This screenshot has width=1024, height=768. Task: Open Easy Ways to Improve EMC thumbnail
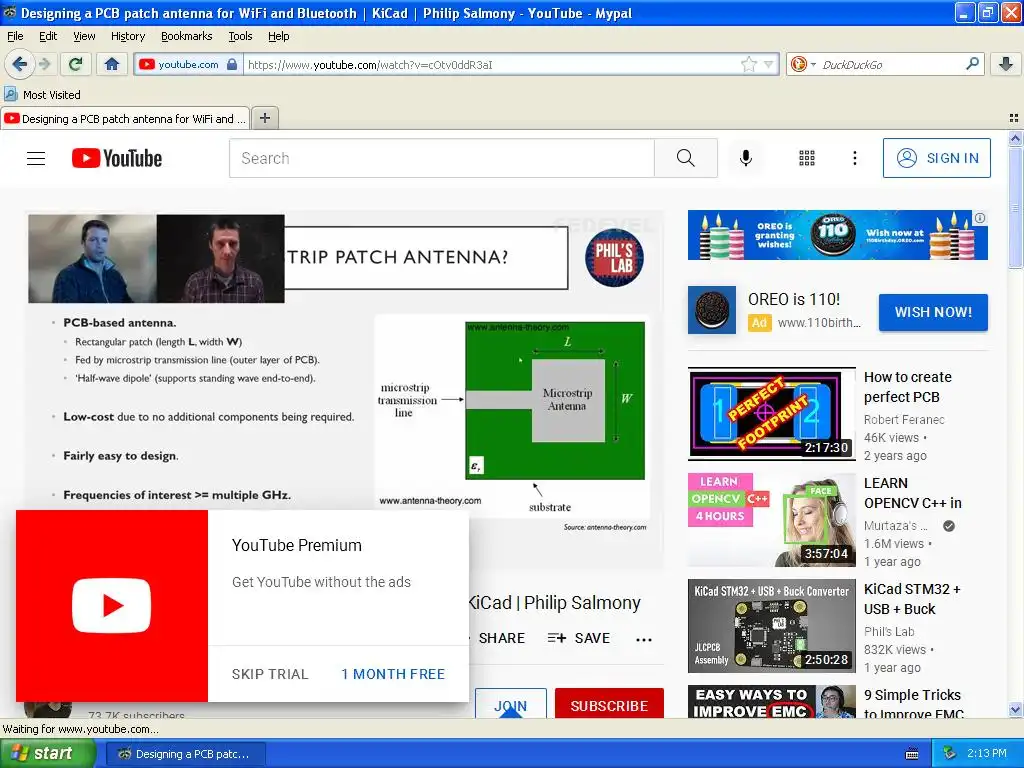point(771,701)
